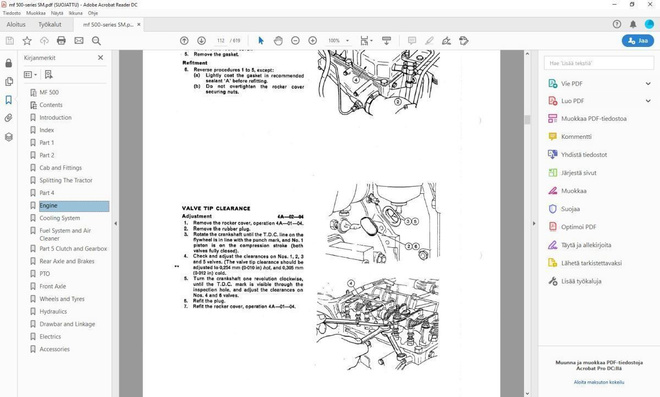Screen dimensions: 660x397
Task: Select the Splitting The Tractor bookmark
Action: pyautogui.click(x=66, y=180)
